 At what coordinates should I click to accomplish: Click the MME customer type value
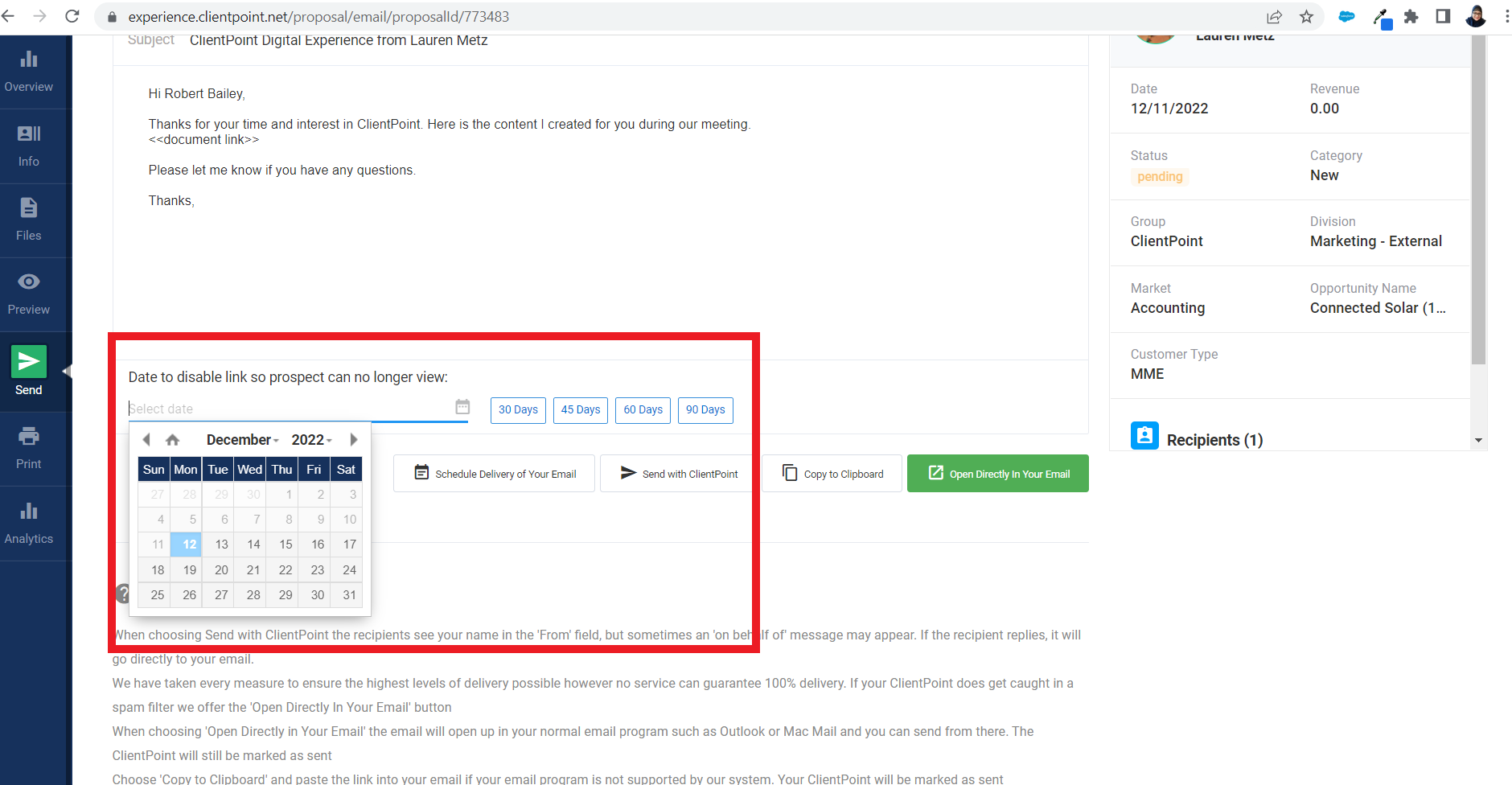pyautogui.click(x=1148, y=374)
